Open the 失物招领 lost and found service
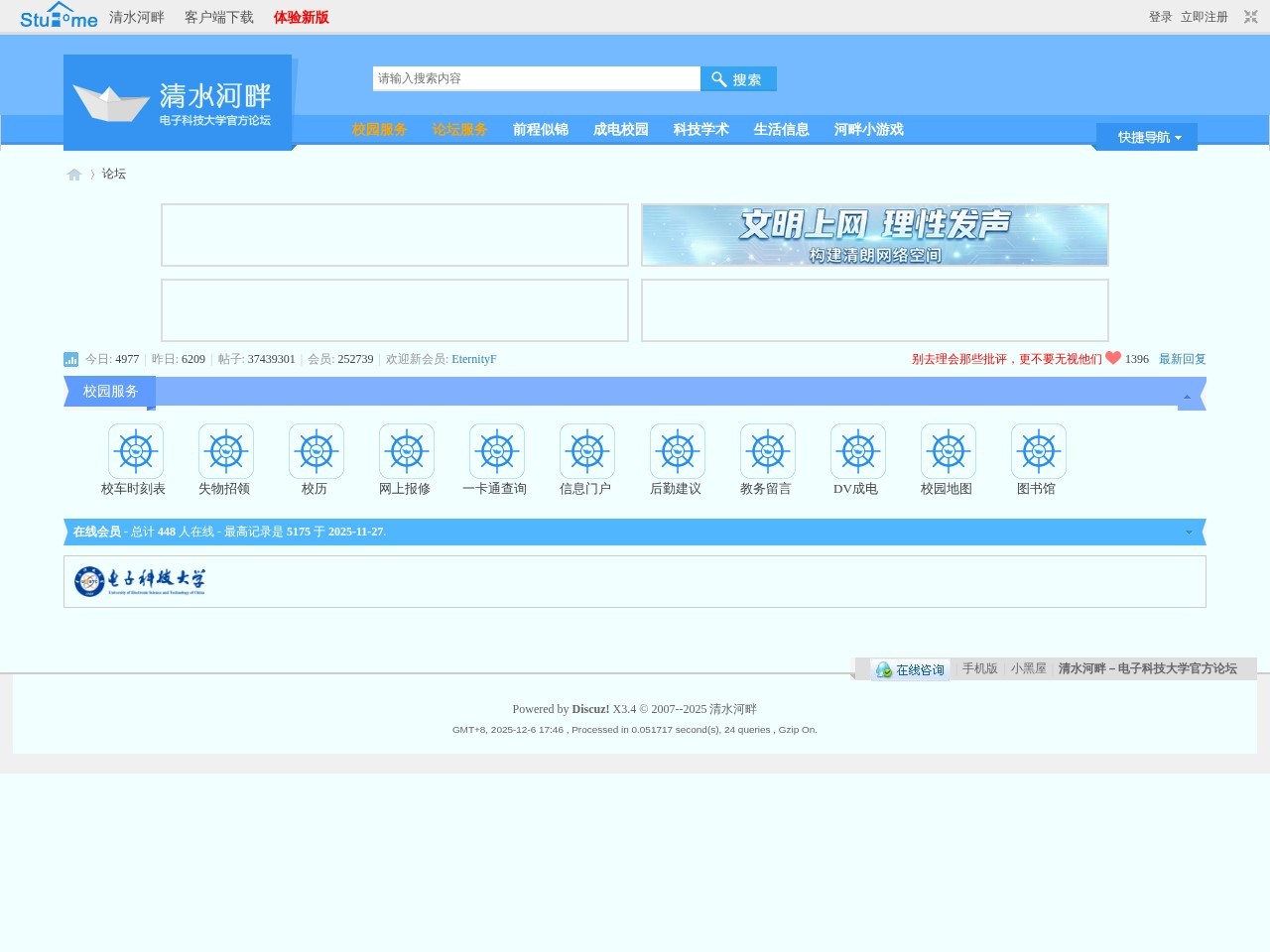This screenshot has height=952, width=1270. tap(224, 458)
